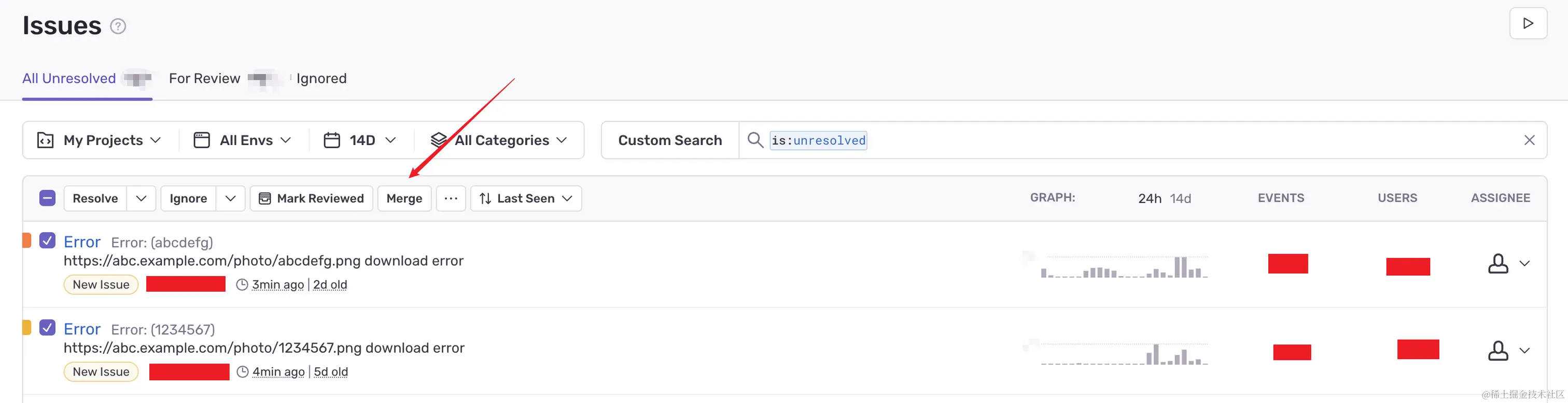Open the Resolve options dropdown arrow

click(x=141, y=199)
